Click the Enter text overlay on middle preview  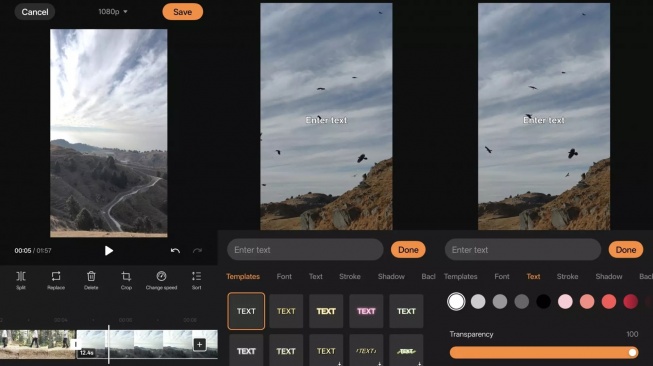click(x=326, y=120)
